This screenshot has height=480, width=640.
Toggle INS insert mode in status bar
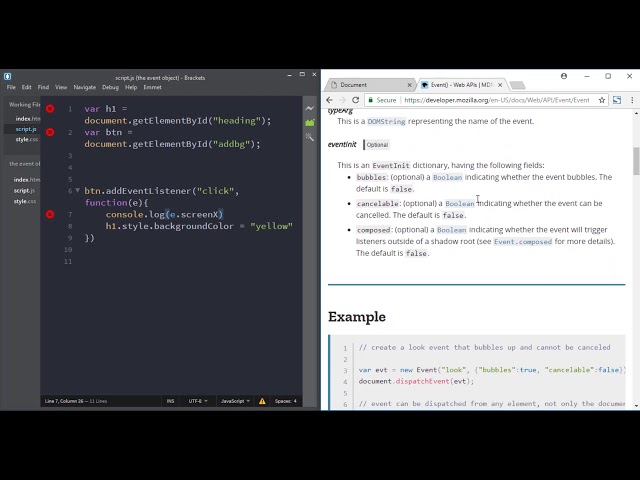click(x=170, y=401)
